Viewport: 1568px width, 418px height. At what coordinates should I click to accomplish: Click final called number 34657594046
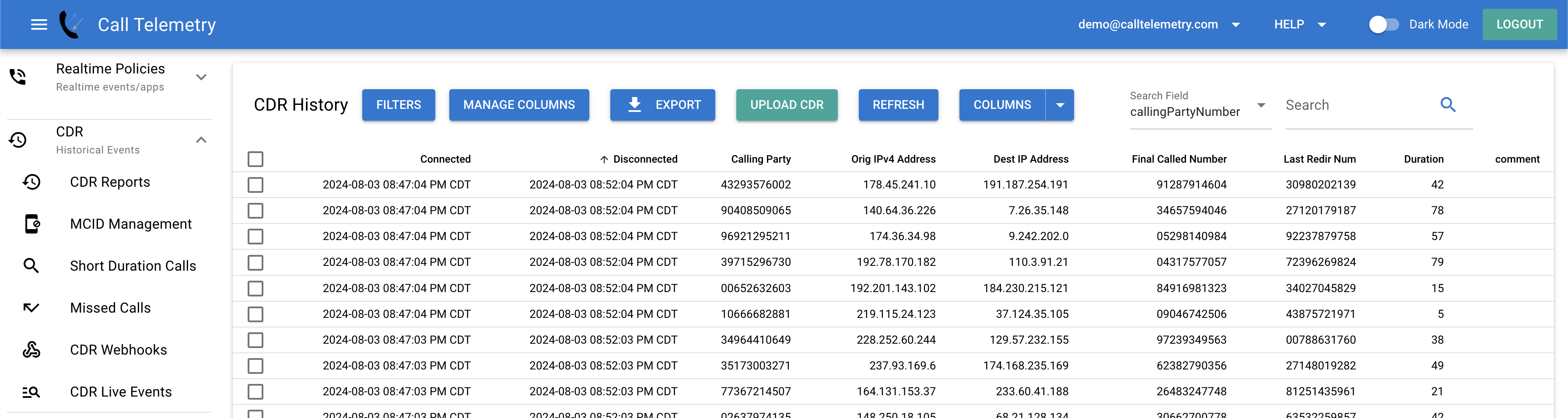pos(1192,210)
